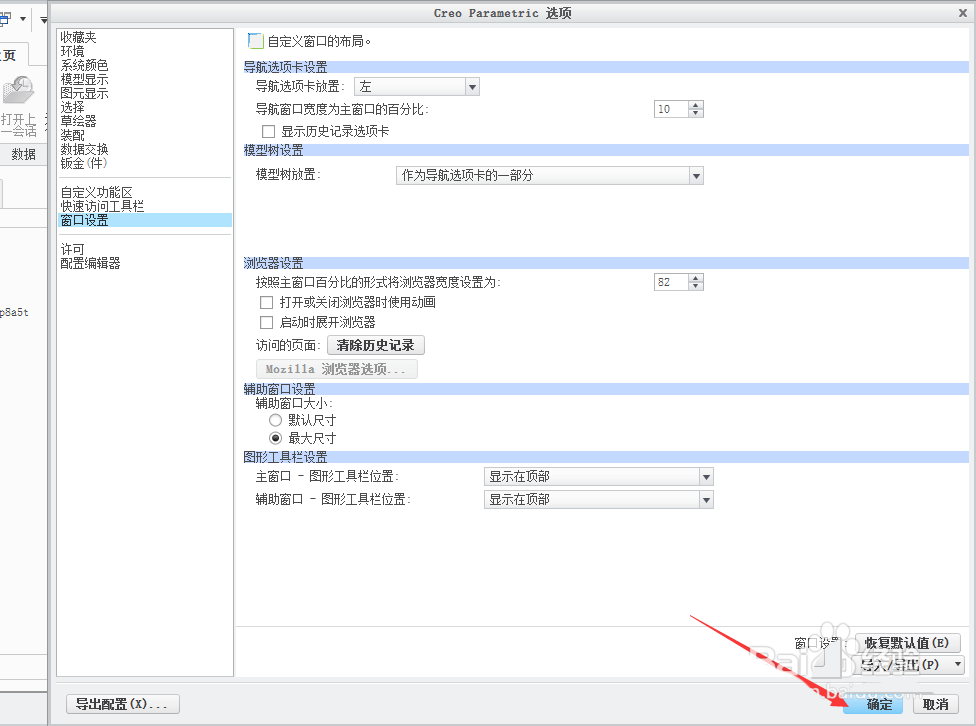The height and width of the screenshot is (726, 976).
Task: Select 窗口设置 in the category list
Action: [144, 220]
